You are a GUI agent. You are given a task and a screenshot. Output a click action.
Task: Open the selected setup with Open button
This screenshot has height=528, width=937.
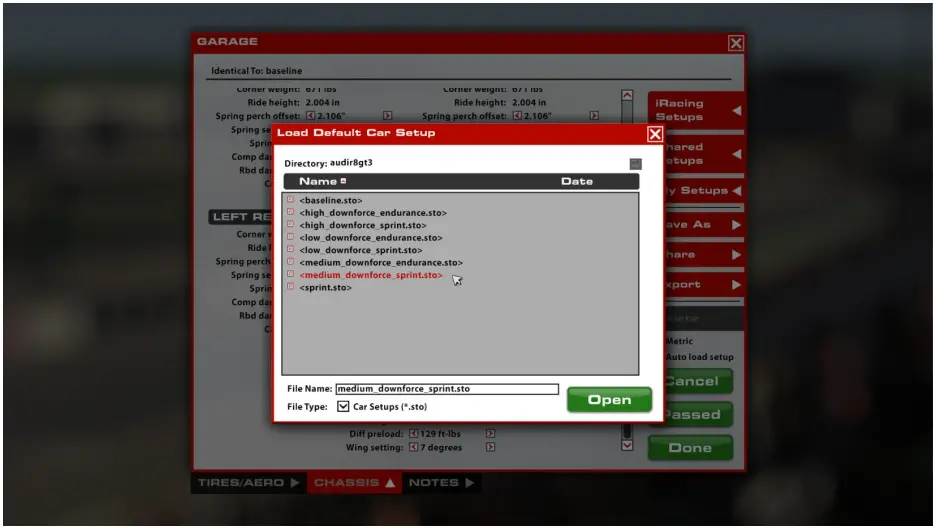pyautogui.click(x=609, y=400)
